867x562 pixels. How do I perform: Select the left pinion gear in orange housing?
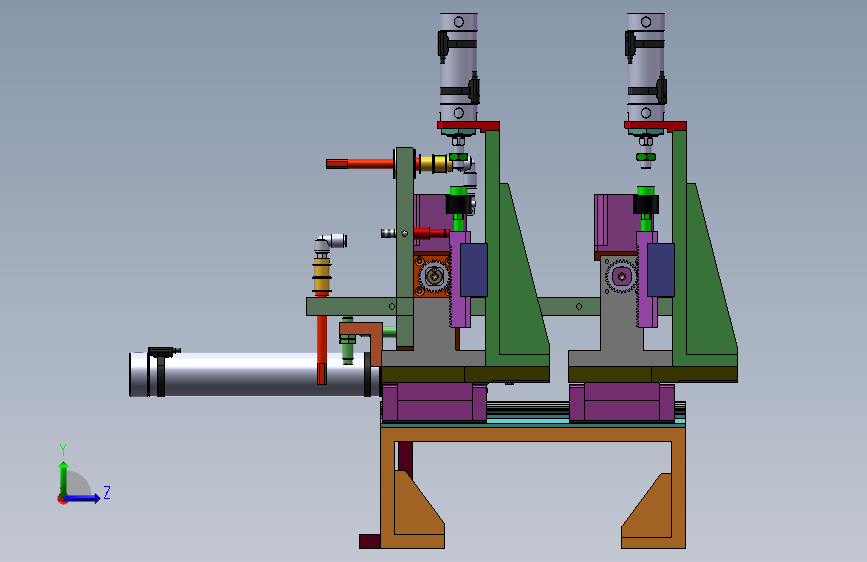[434, 276]
